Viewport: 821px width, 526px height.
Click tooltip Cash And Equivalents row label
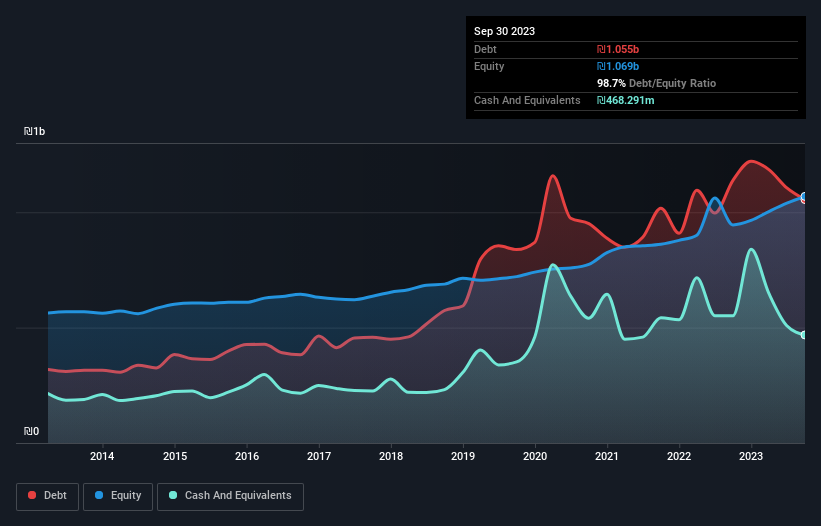tap(527, 100)
